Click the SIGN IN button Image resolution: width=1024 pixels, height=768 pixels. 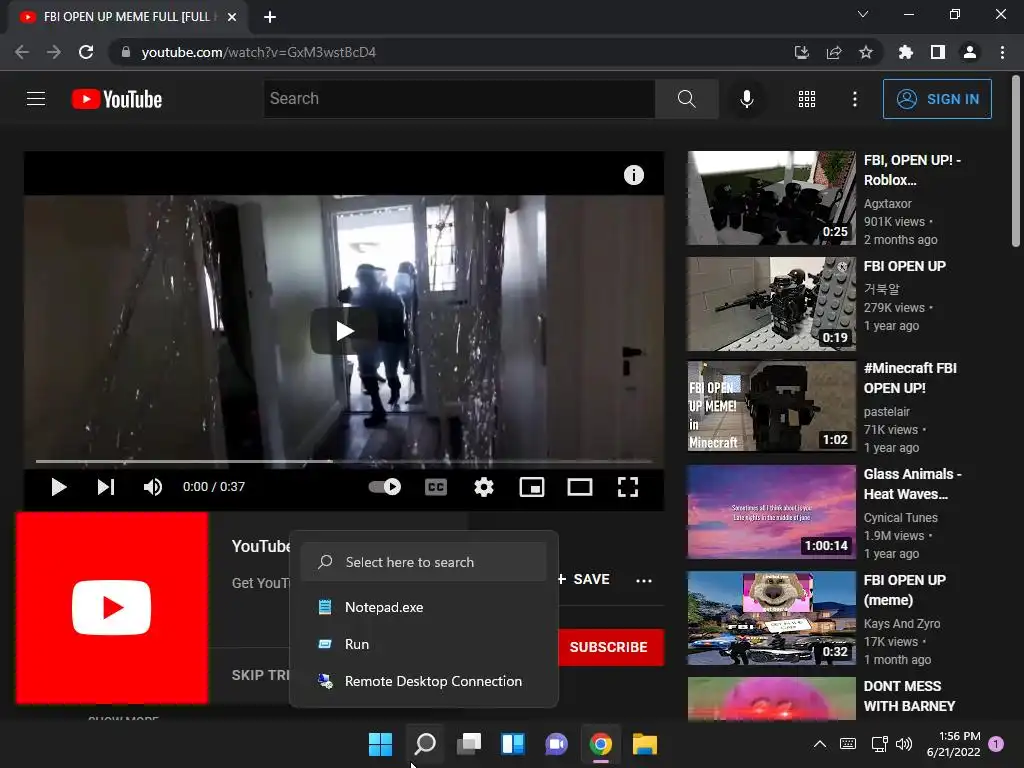point(937,99)
